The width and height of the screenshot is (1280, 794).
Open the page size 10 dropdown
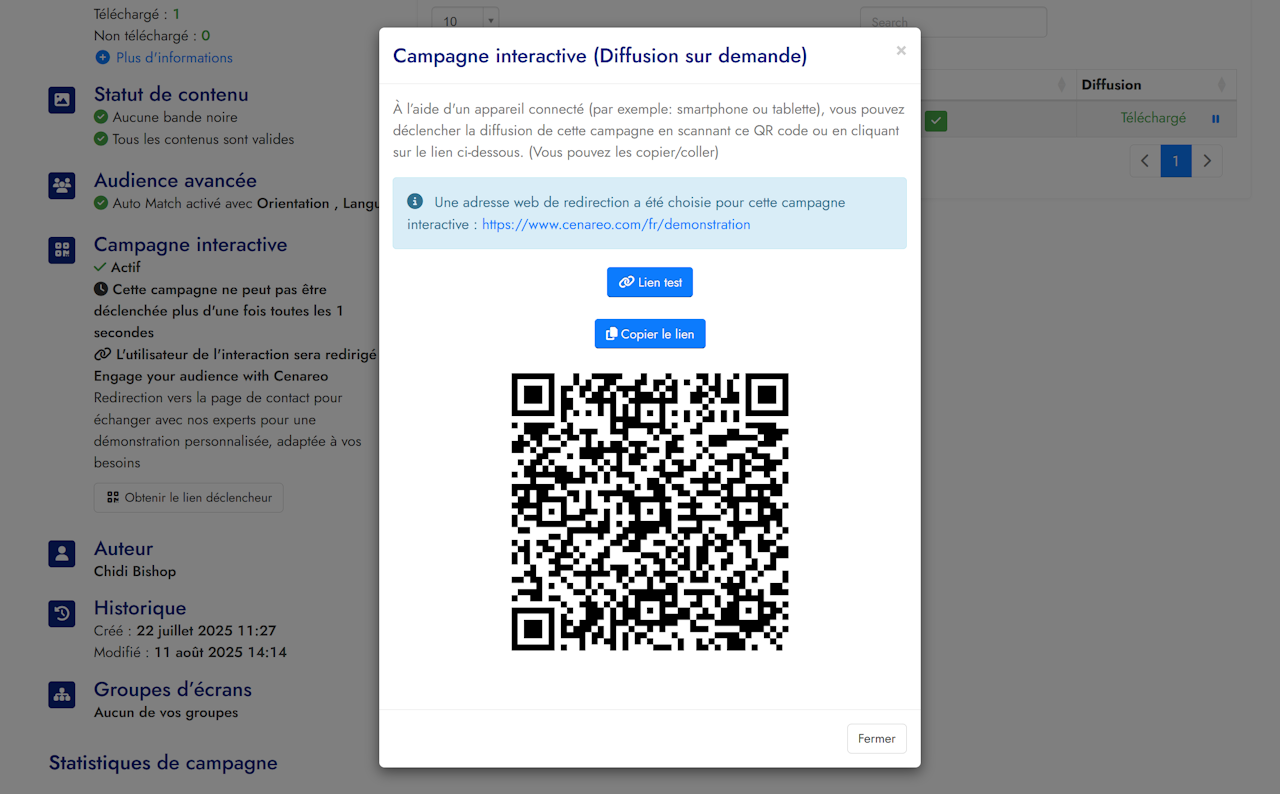click(x=465, y=20)
